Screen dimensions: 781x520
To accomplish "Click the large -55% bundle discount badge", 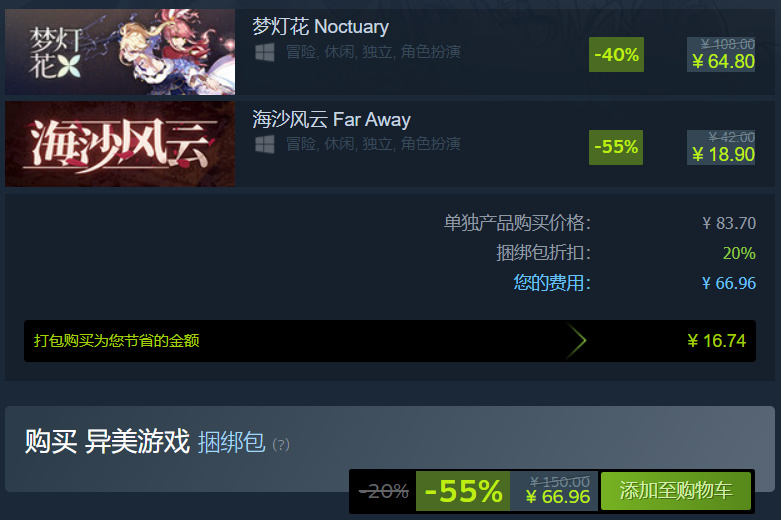I will point(463,491).
